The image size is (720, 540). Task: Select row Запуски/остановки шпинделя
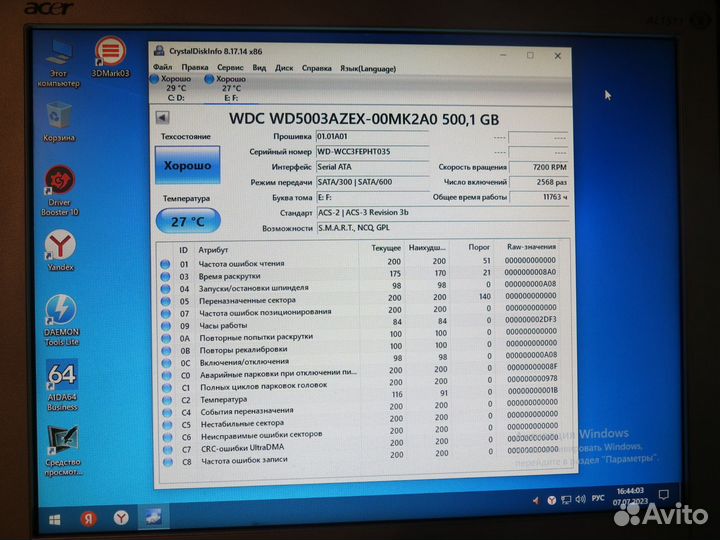(x=360, y=287)
